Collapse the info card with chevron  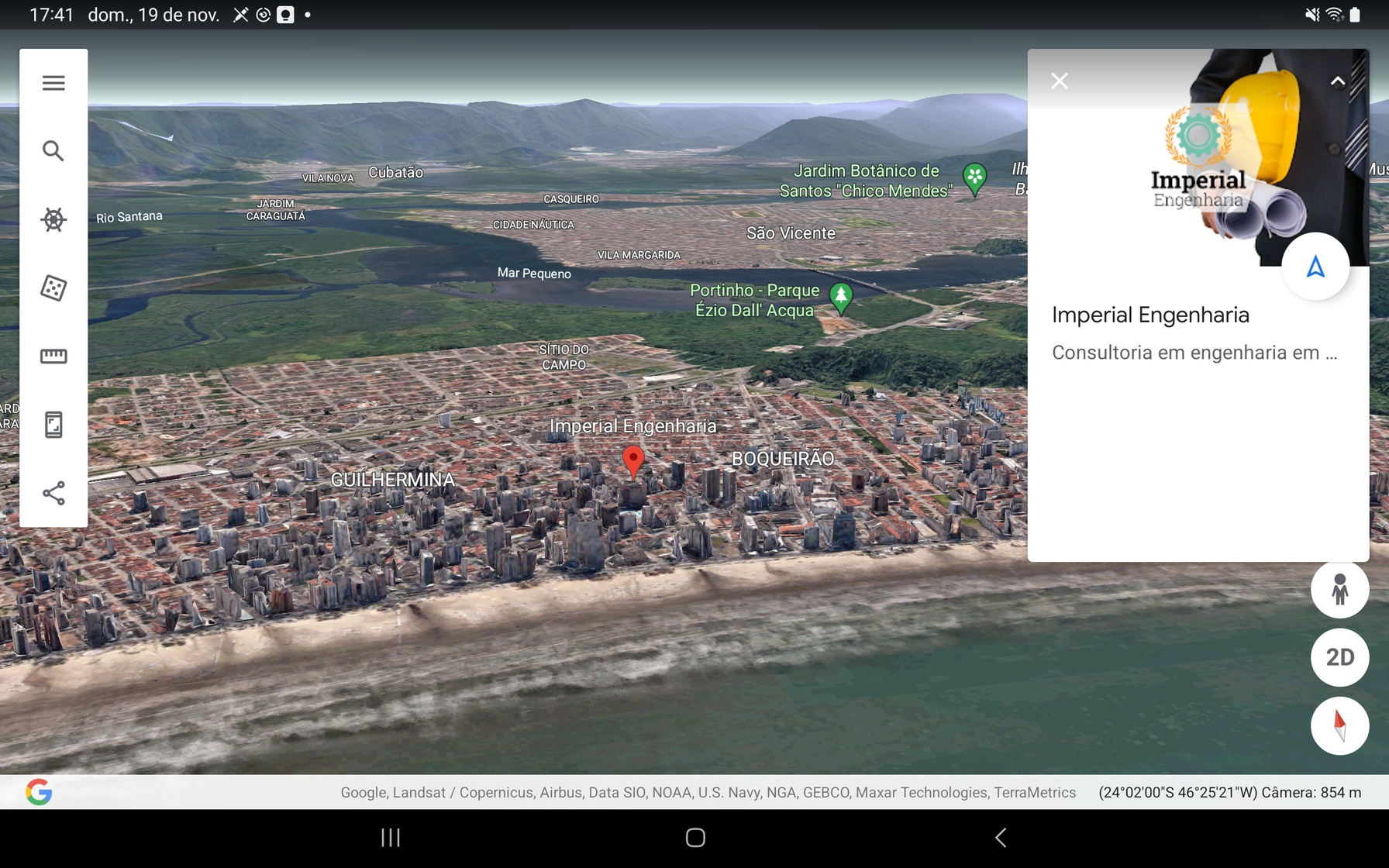(x=1338, y=81)
